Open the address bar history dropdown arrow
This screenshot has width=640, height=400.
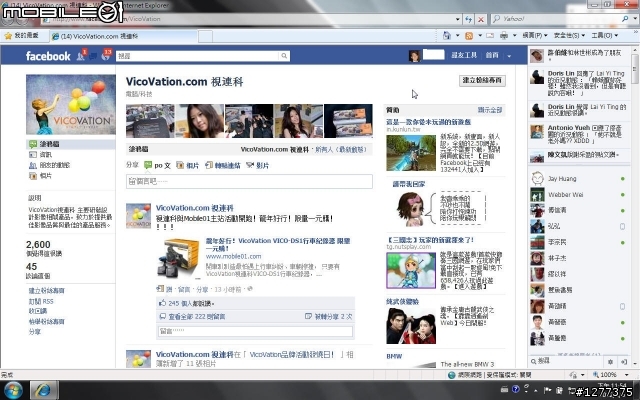click(458, 19)
